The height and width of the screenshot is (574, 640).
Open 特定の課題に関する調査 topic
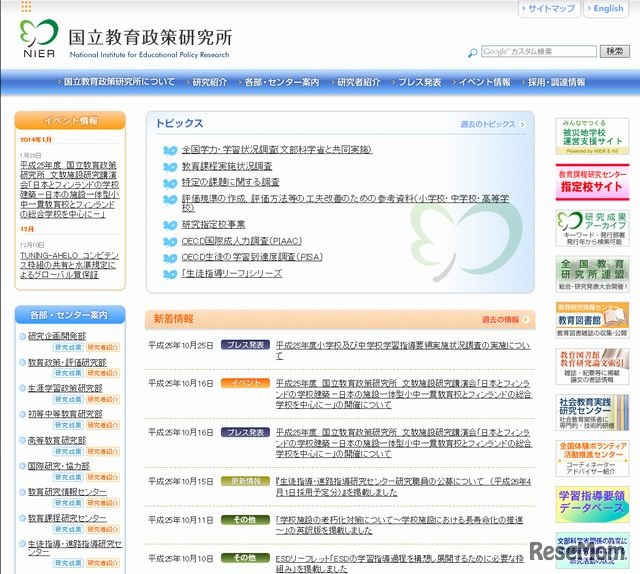coord(231,182)
